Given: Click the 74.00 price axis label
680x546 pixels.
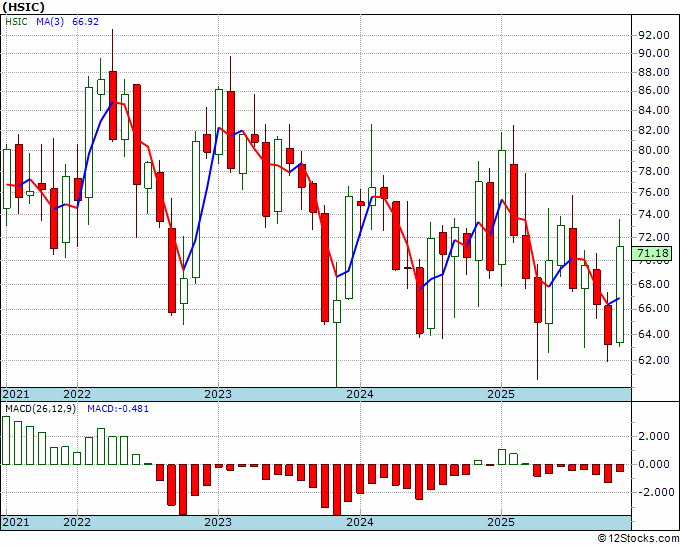Looking at the screenshot, I should [x=654, y=214].
